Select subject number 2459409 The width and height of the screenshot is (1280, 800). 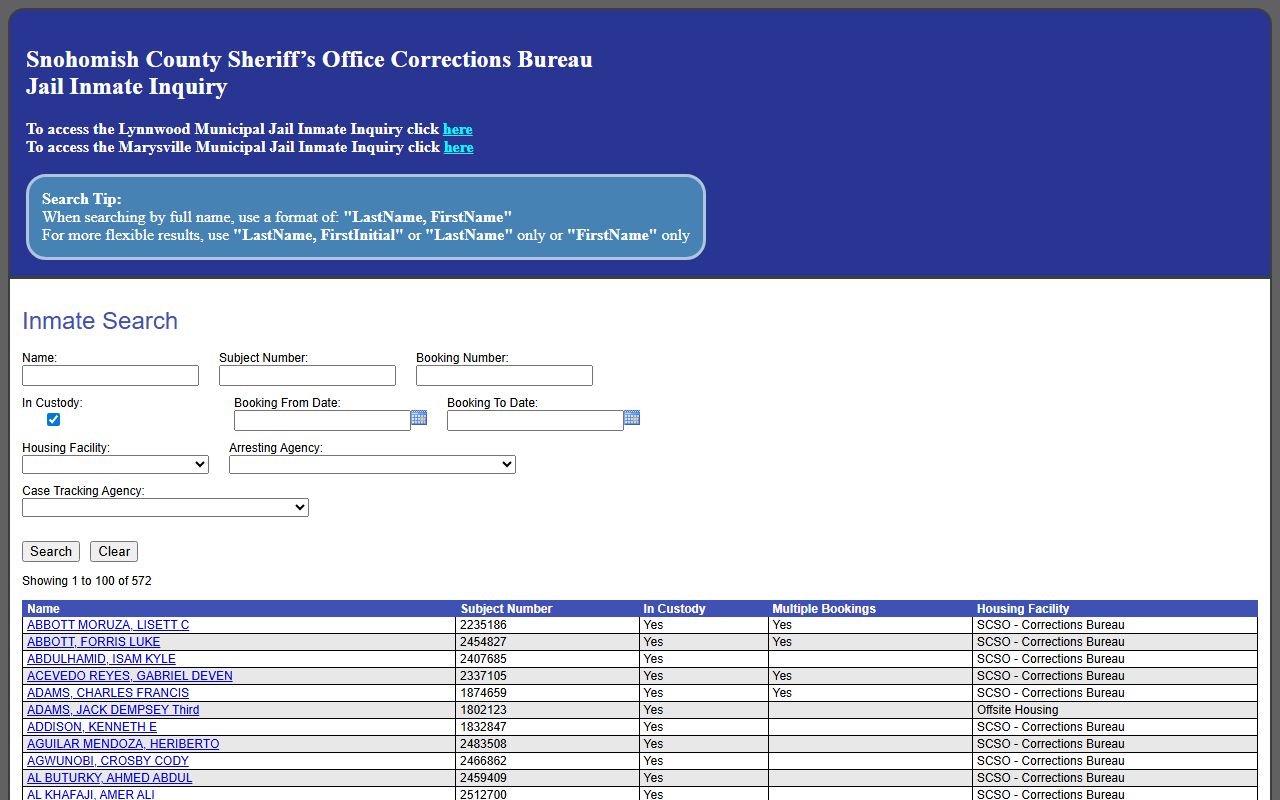coord(483,778)
